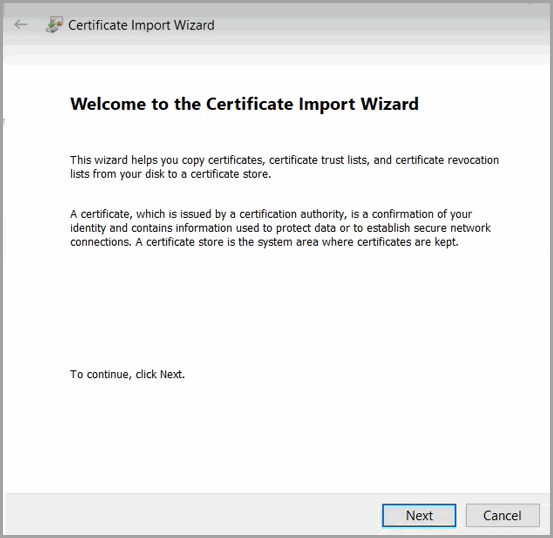This screenshot has width=553, height=538.
Task: Cancel the Certificate Import Wizard
Action: pos(503,515)
